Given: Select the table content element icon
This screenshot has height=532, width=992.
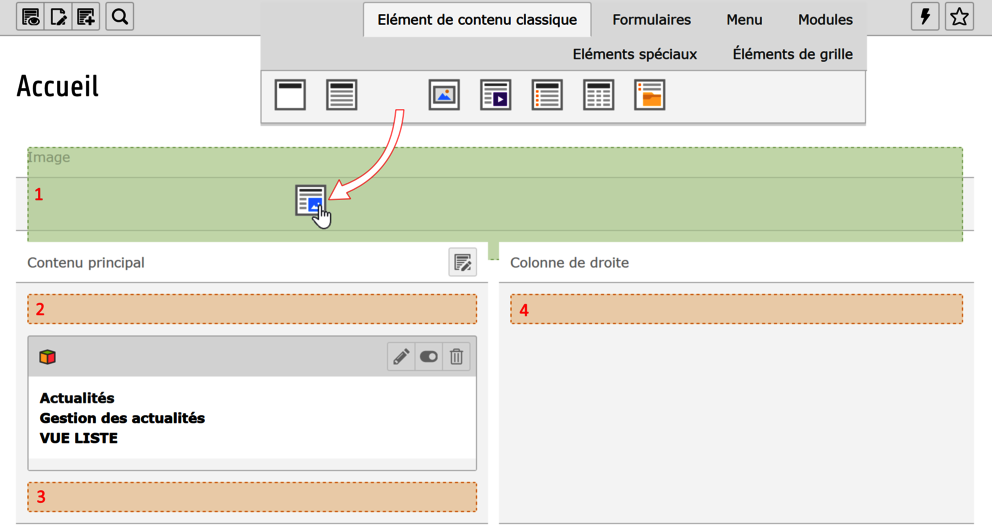Looking at the screenshot, I should [598, 95].
